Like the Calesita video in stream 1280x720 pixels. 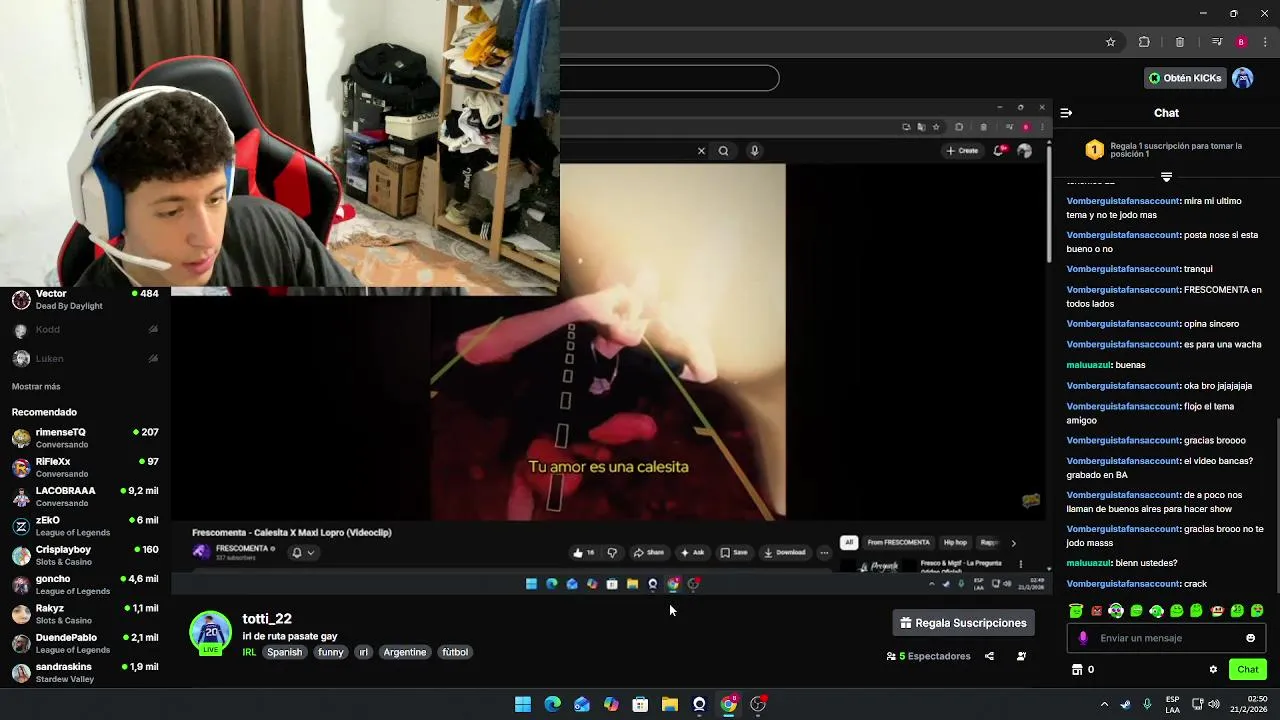click(584, 552)
